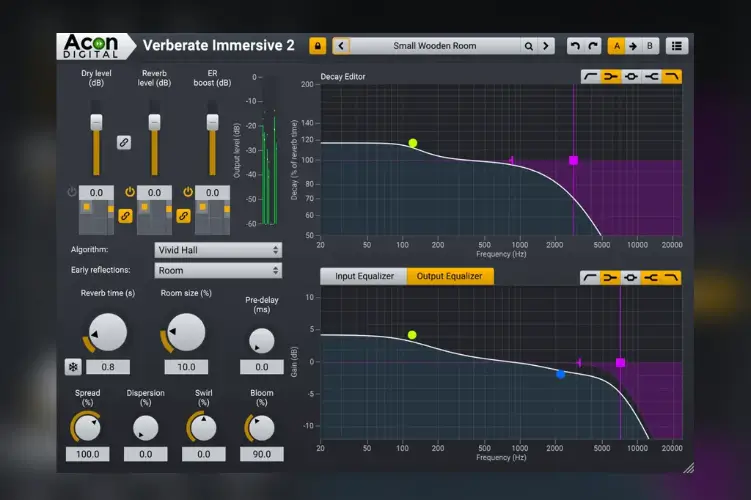Click Reverb time knob
The image size is (751, 500).
pos(108,332)
